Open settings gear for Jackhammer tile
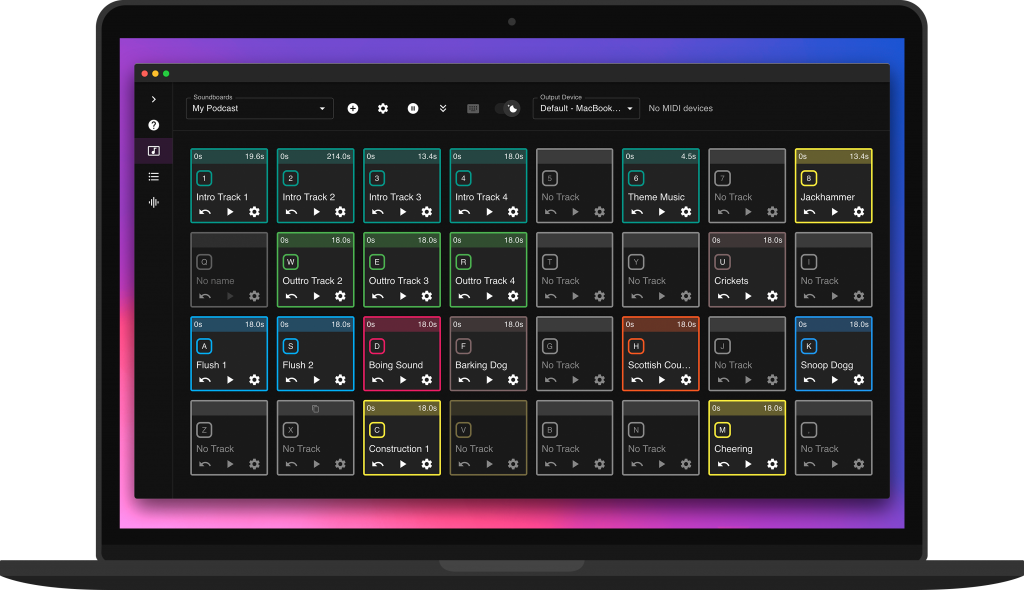This screenshot has width=1024, height=590. [x=858, y=212]
